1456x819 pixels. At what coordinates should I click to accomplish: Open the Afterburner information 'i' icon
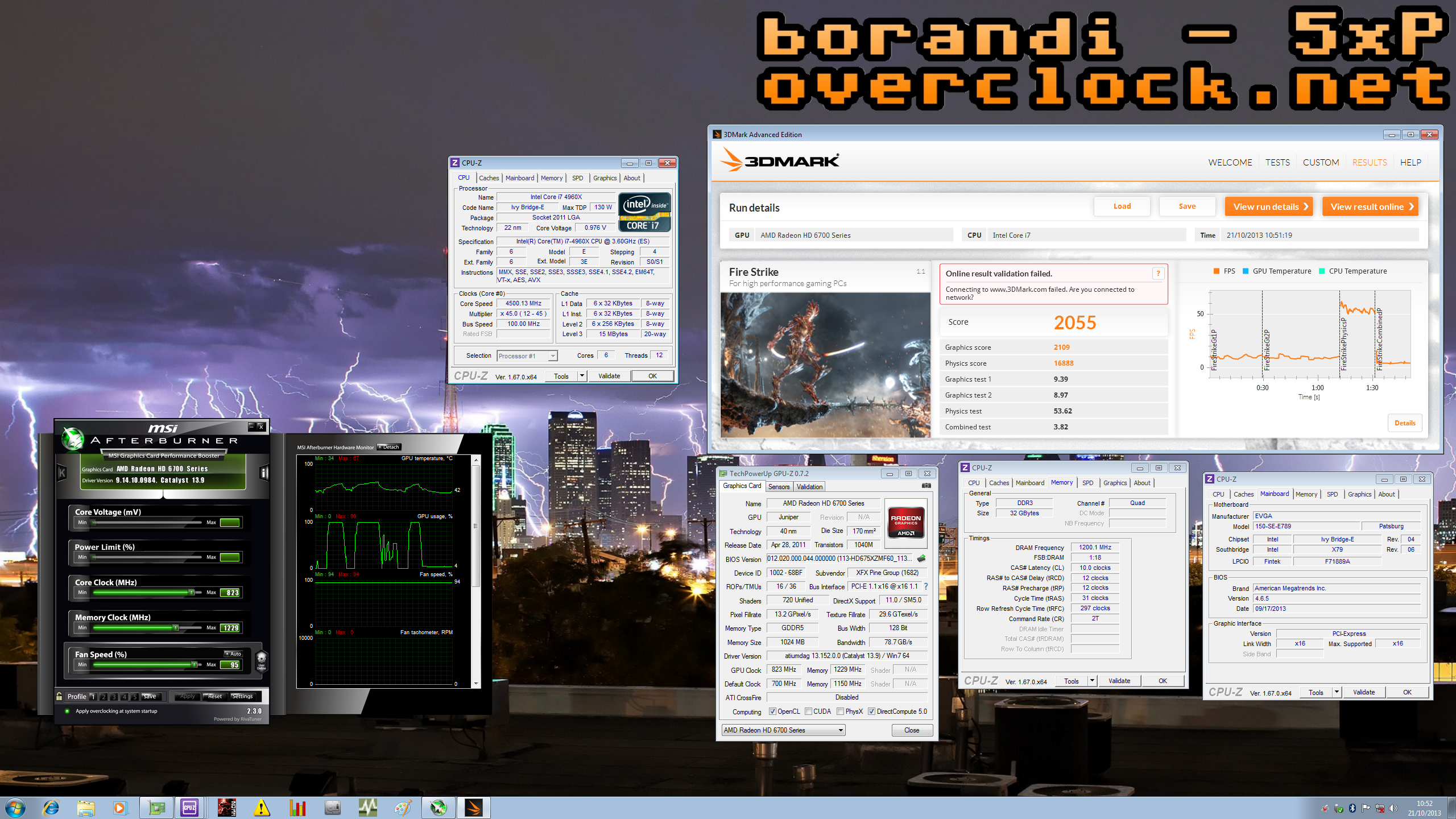pos(264,472)
